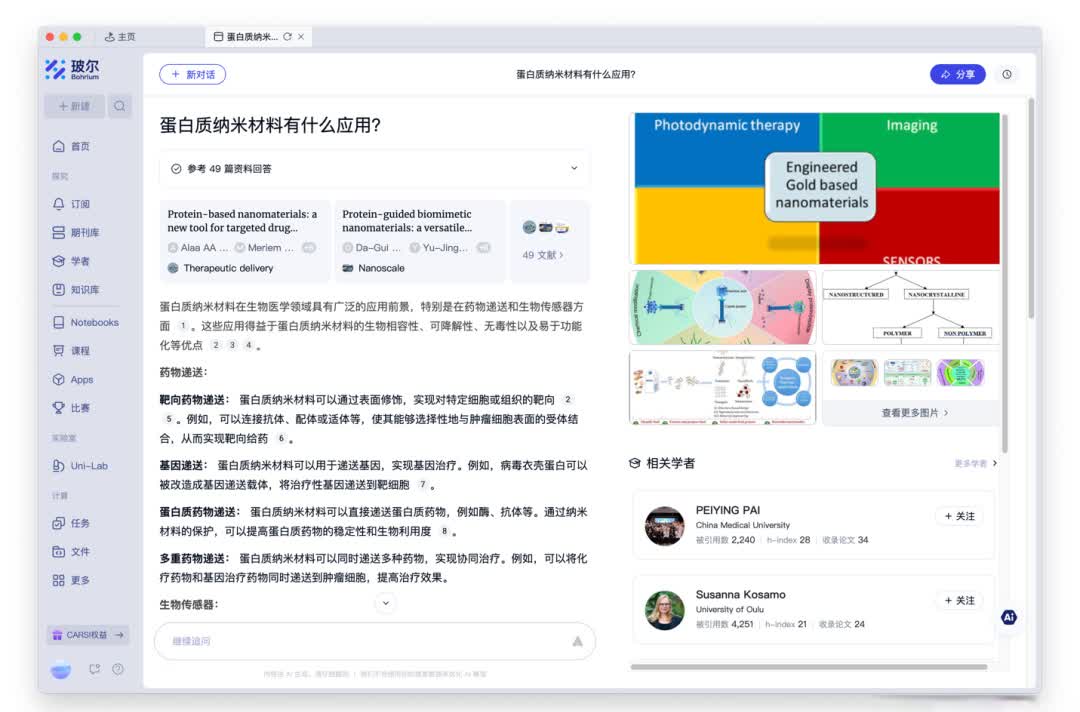Click the right panel vertical scrollbar
The height and width of the screenshot is (712, 1080).
[1005, 282]
